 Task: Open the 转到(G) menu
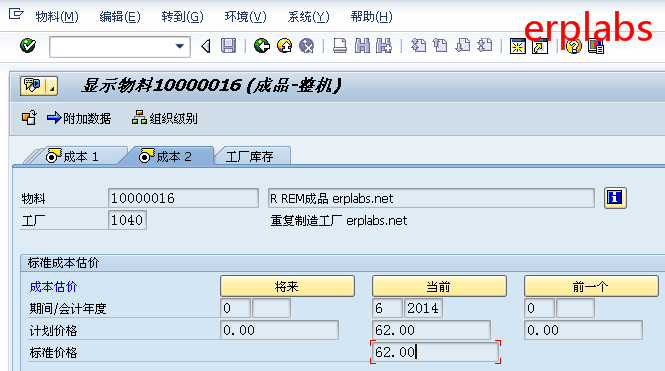click(182, 17)
